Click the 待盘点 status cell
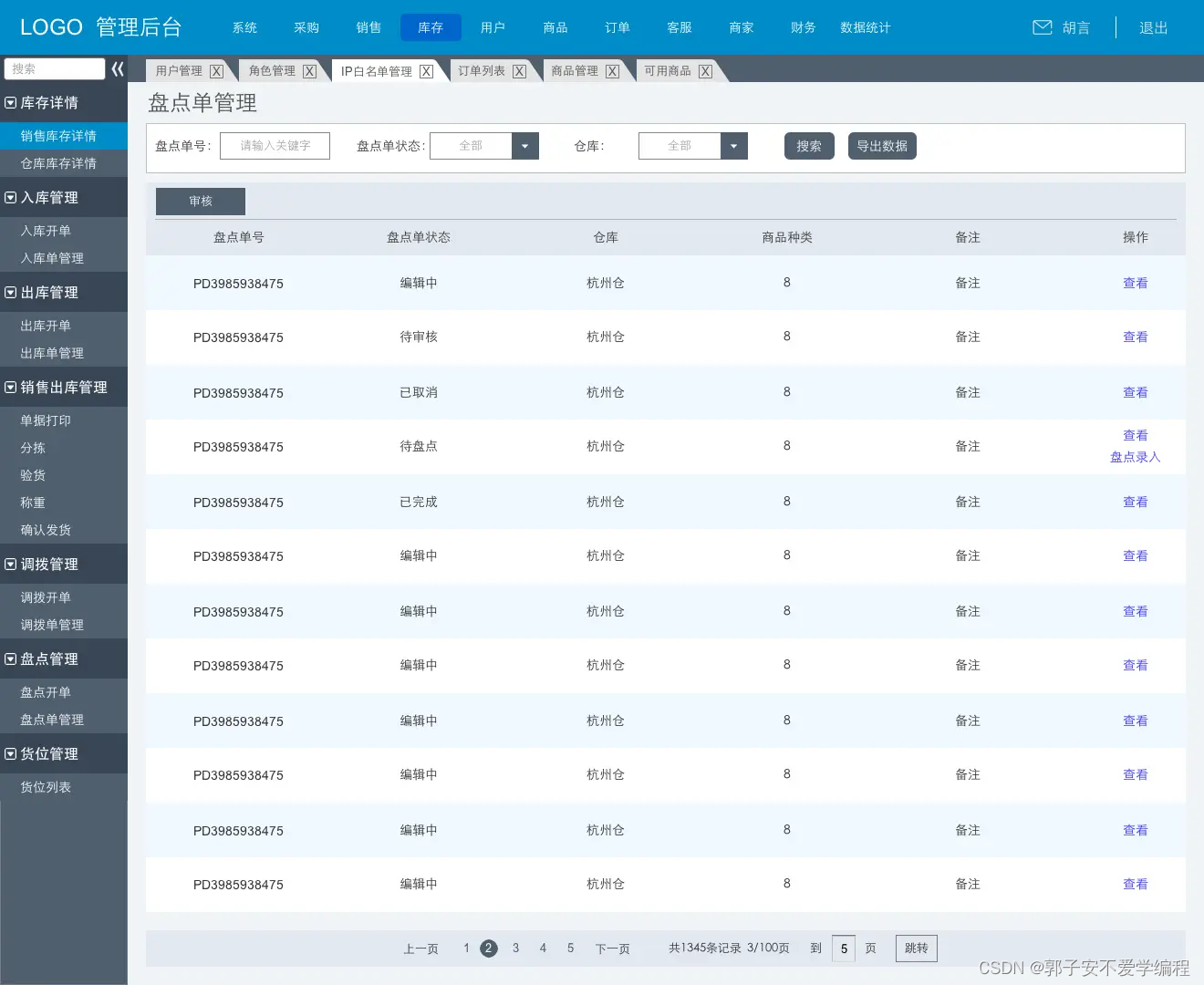The image size is (1204, 985). pos(419,446)
